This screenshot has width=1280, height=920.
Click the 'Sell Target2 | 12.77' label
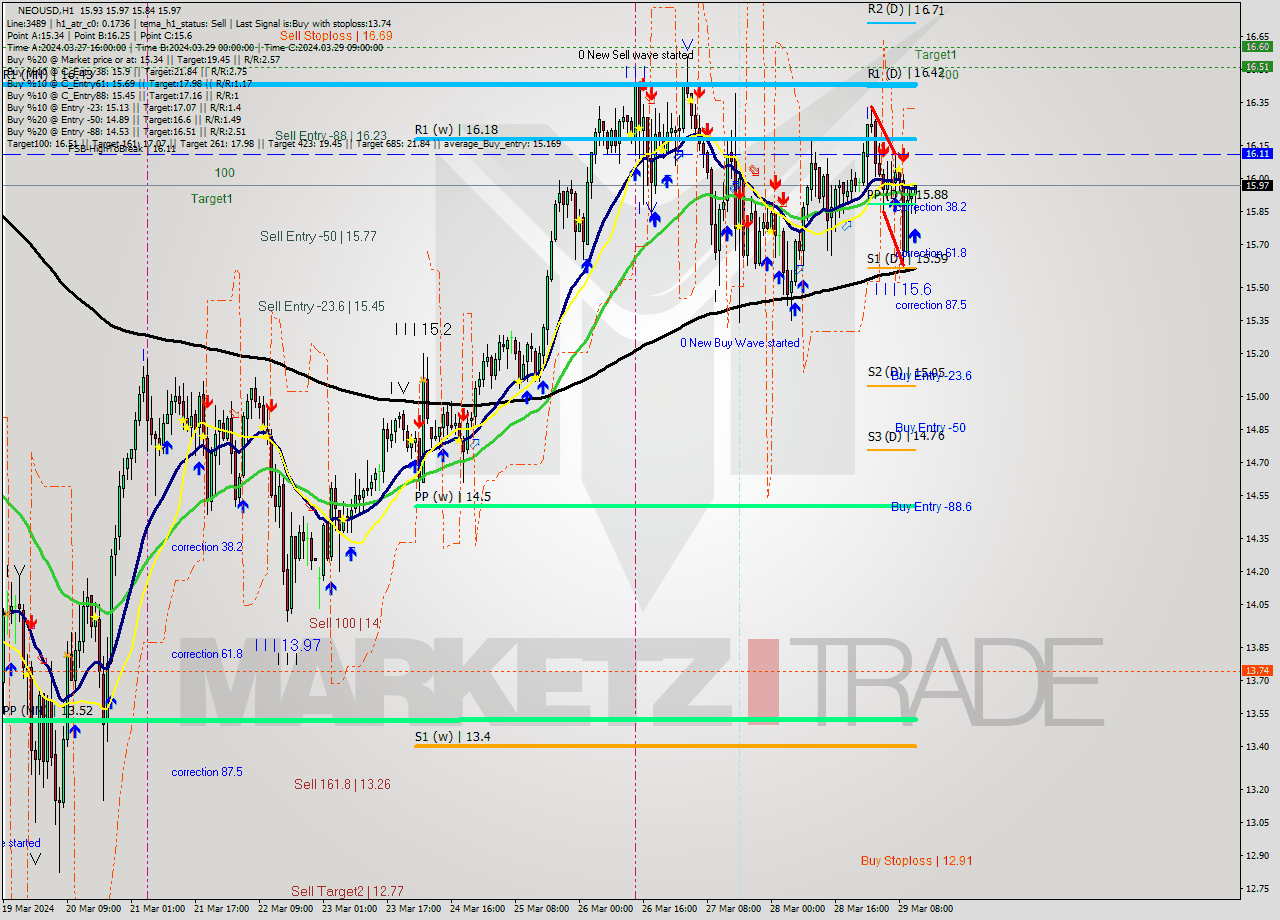pos(347,891)
